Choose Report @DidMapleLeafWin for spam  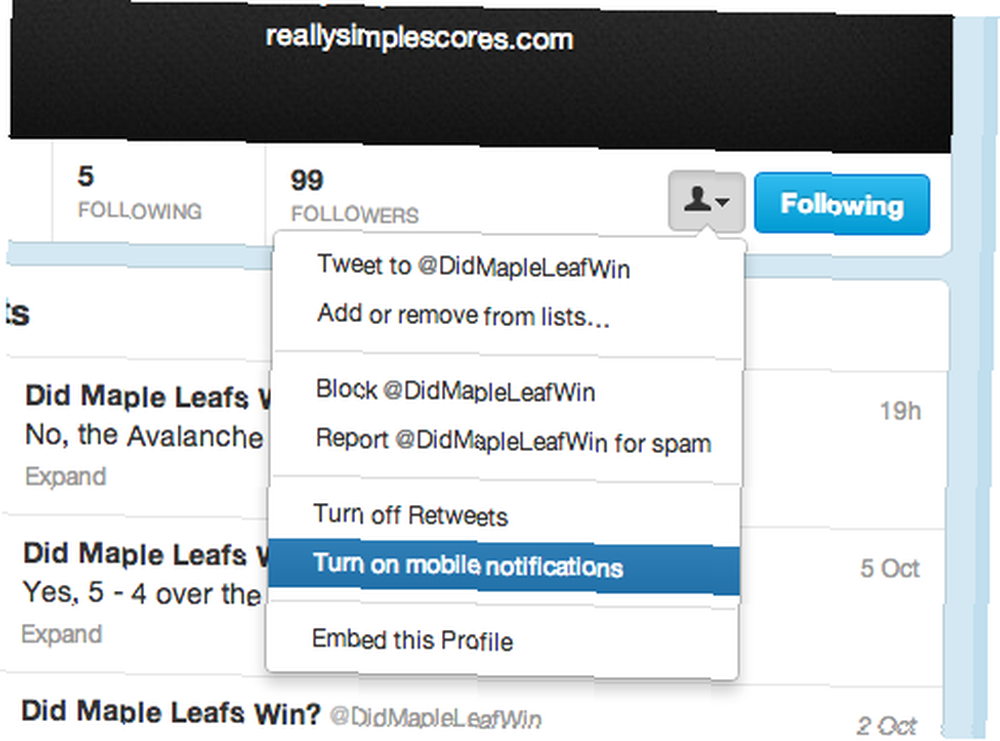(513, 441)
